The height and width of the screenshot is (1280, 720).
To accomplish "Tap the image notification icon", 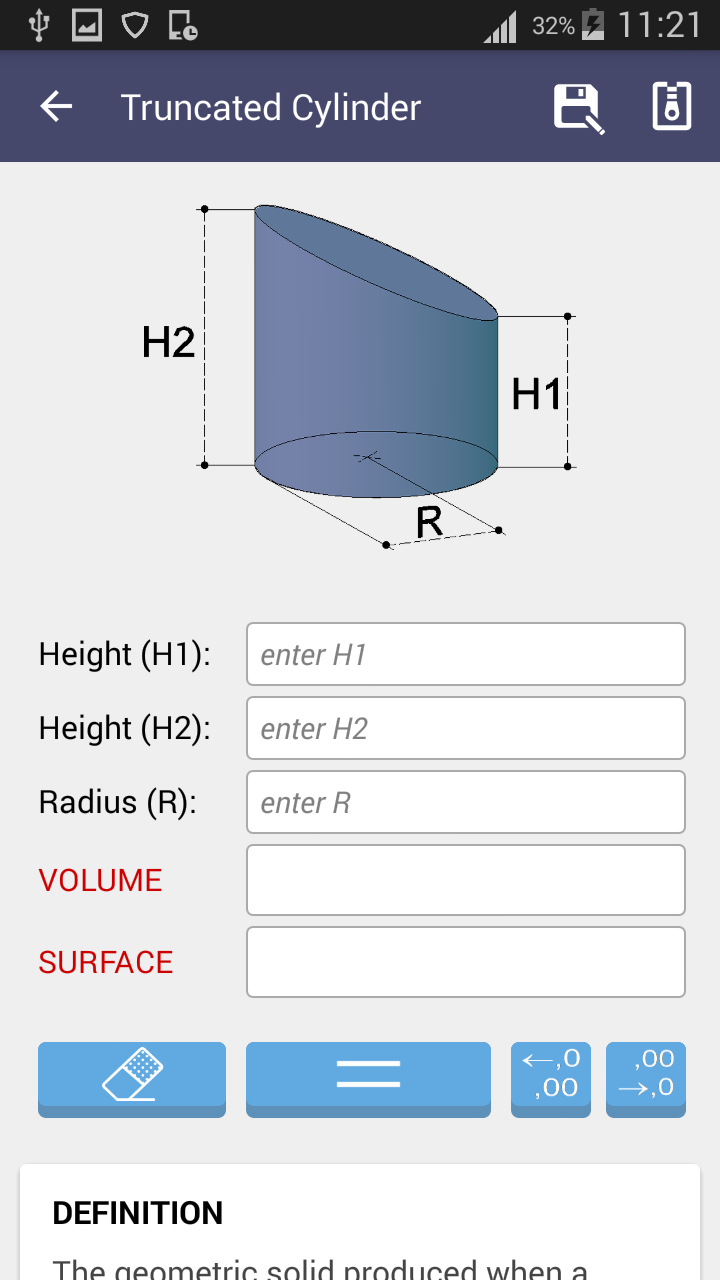I will [x=87, y=25].
